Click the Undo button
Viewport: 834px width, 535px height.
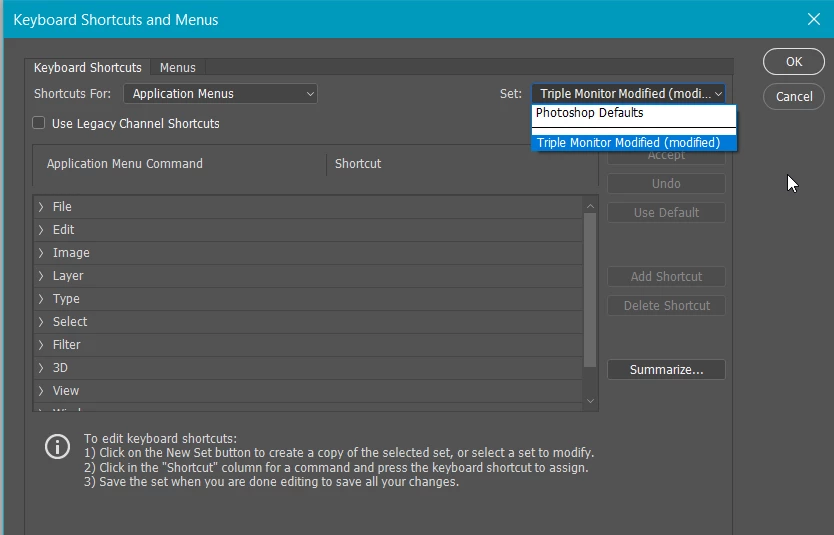coord(666,183)
